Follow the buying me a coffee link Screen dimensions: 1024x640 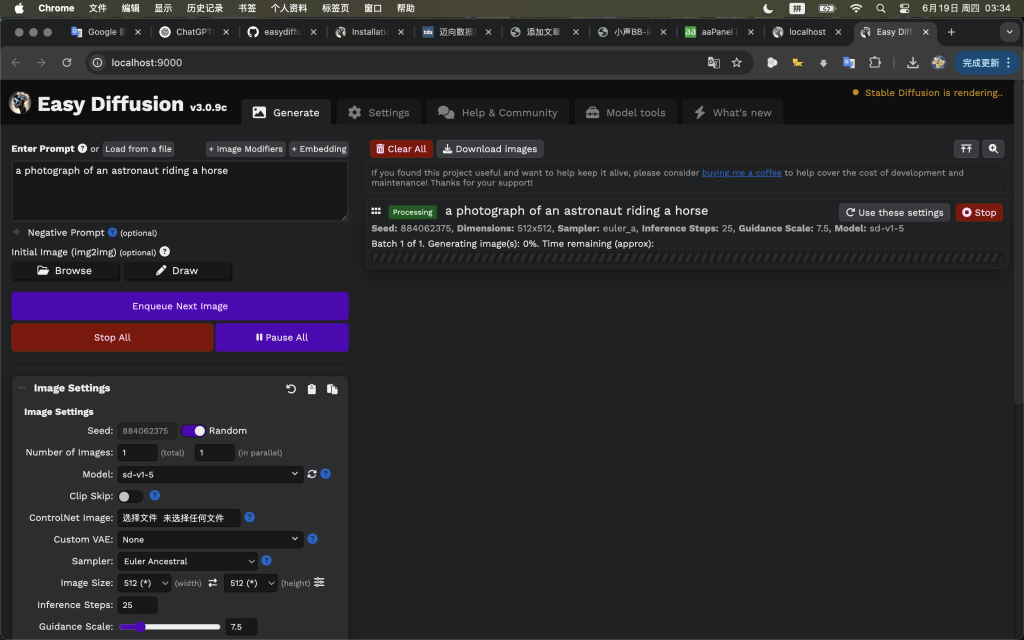coord(741,173)
